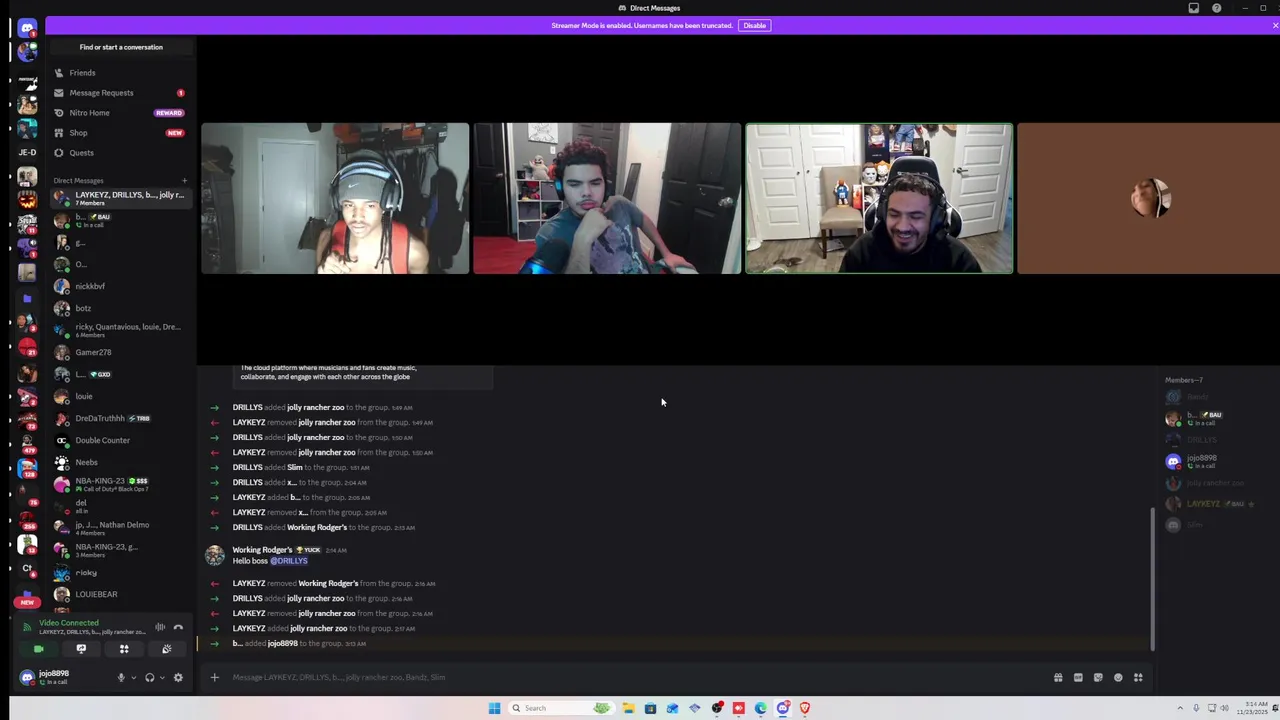Open Discord home direct messages icon
Viewport: 1280px width, 720px height.
[x=27, y=28]
